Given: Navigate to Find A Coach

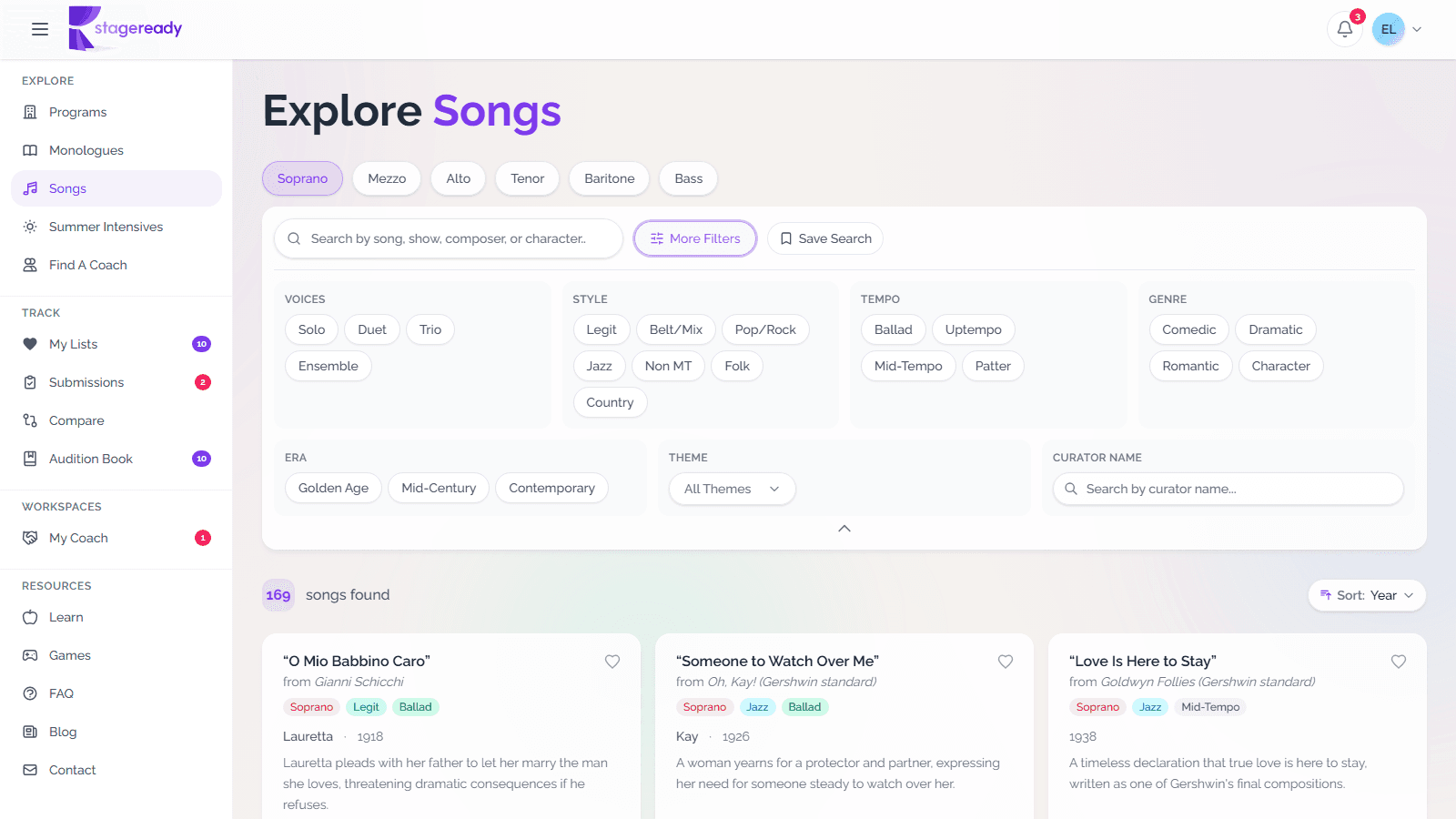Looking at the screenshot, I should (x=116, y=265).
